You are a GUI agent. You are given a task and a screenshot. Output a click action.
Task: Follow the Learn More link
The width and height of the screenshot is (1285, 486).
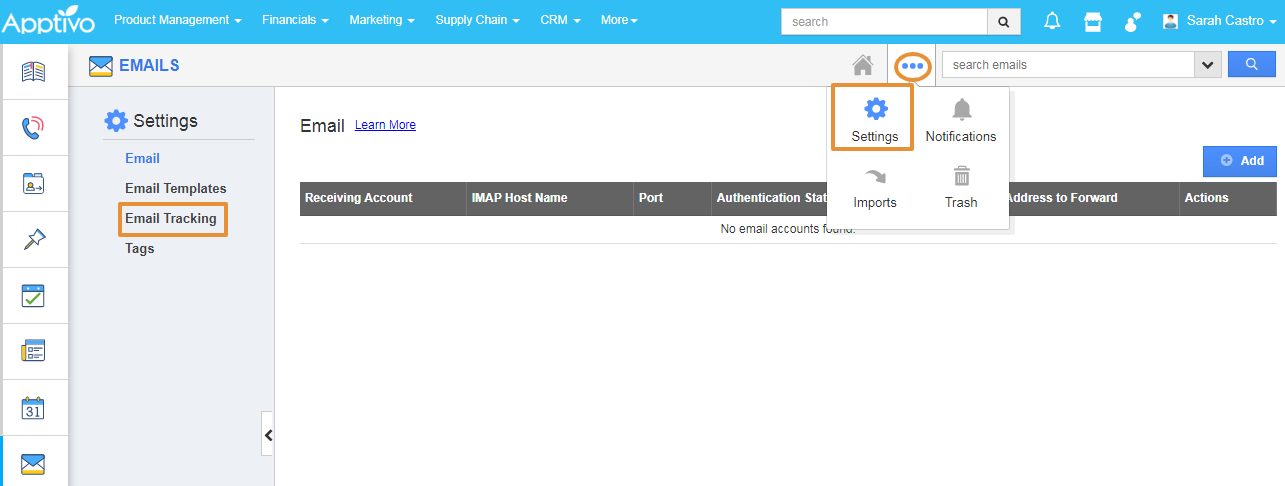tap(385, 125)
